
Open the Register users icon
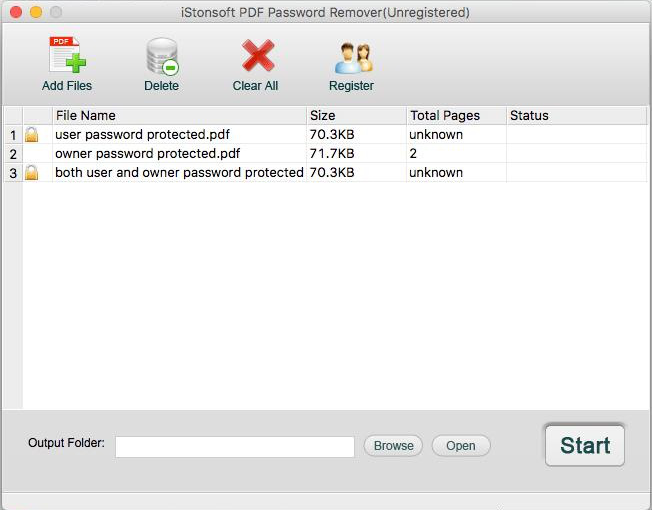(351, 57)
